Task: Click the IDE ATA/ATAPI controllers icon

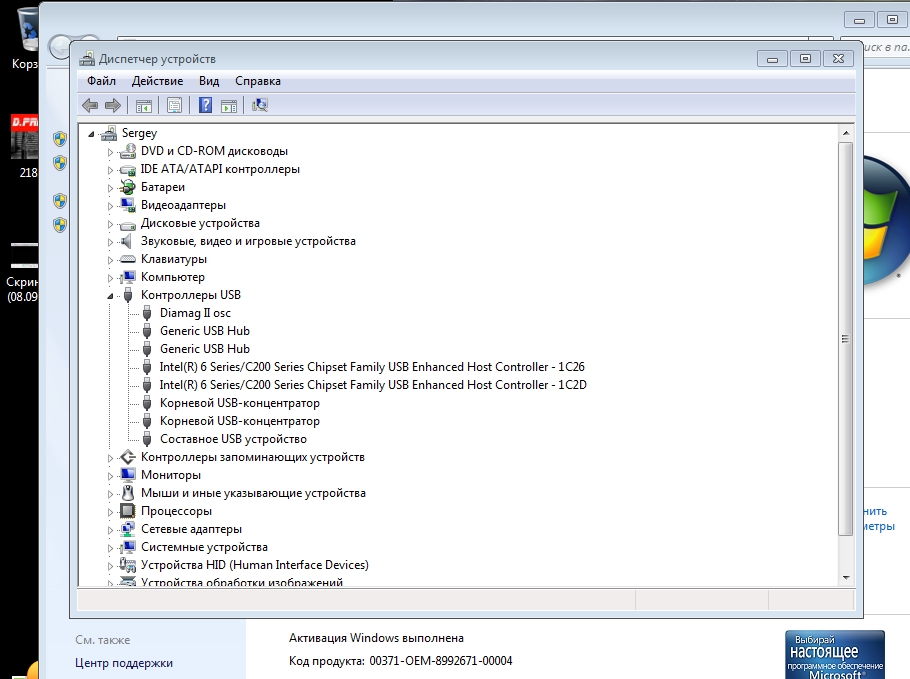Action: 128,169
